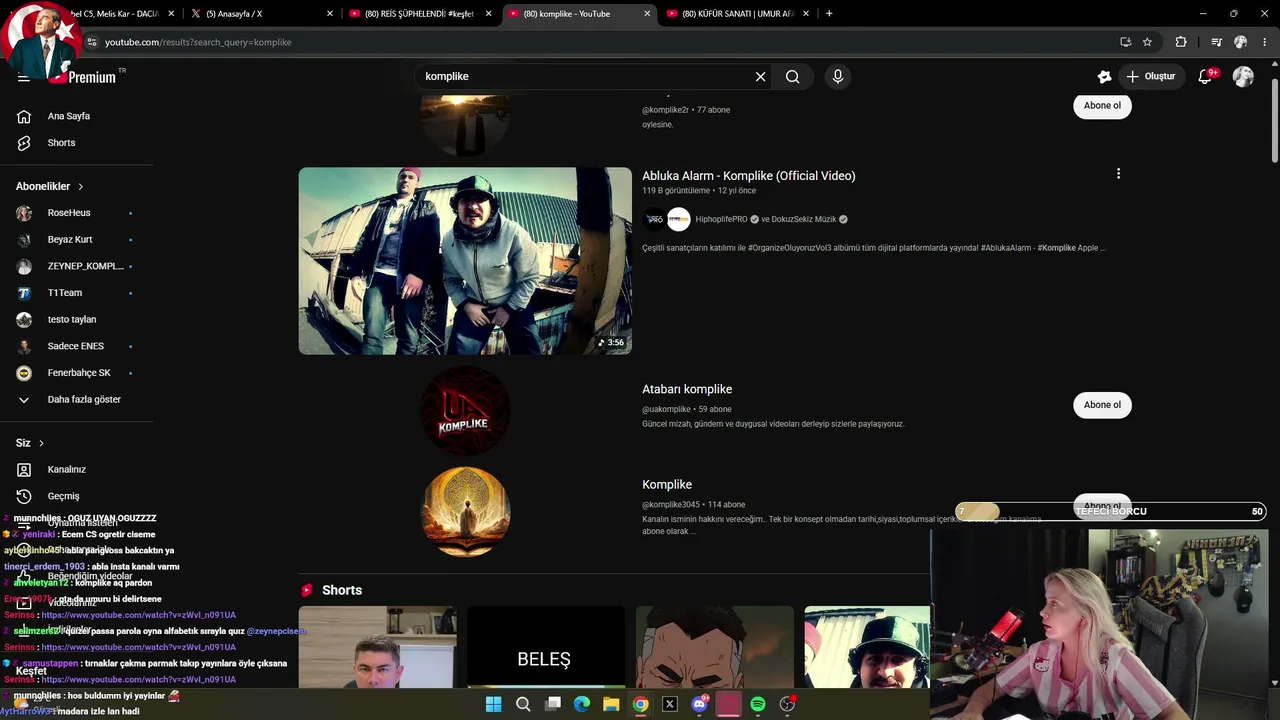Screen dimensions: 1280x720
Task: Open the Ana Sayfa home icon
Action: click(24, 116)
